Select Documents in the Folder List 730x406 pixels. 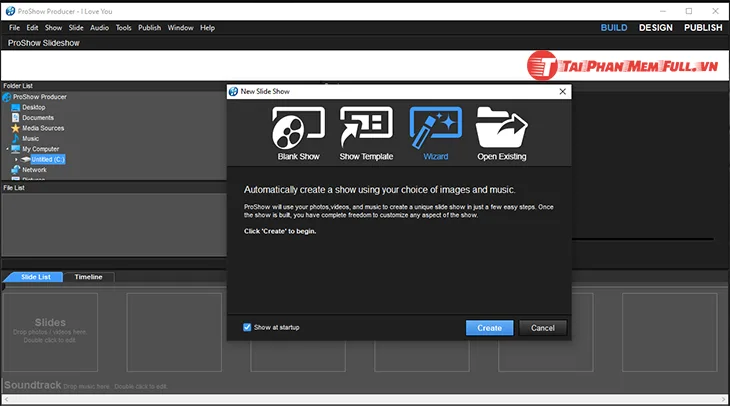pyautogui.click(x=38, y=118)
